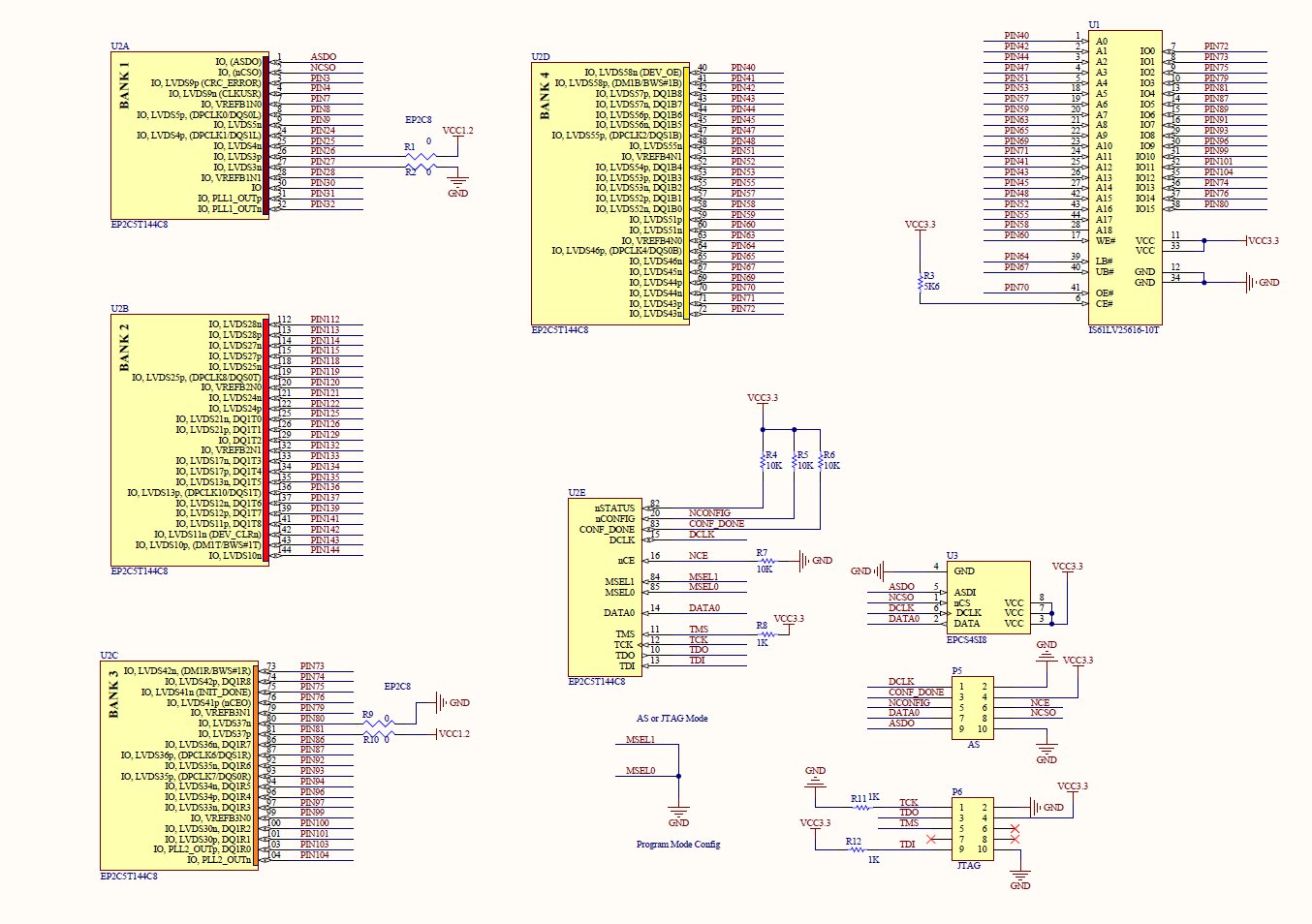Select the U2C Bank 3 component body
This screenshot has width=1312, height=924.
pyautogui.click(x=179, y=765)
